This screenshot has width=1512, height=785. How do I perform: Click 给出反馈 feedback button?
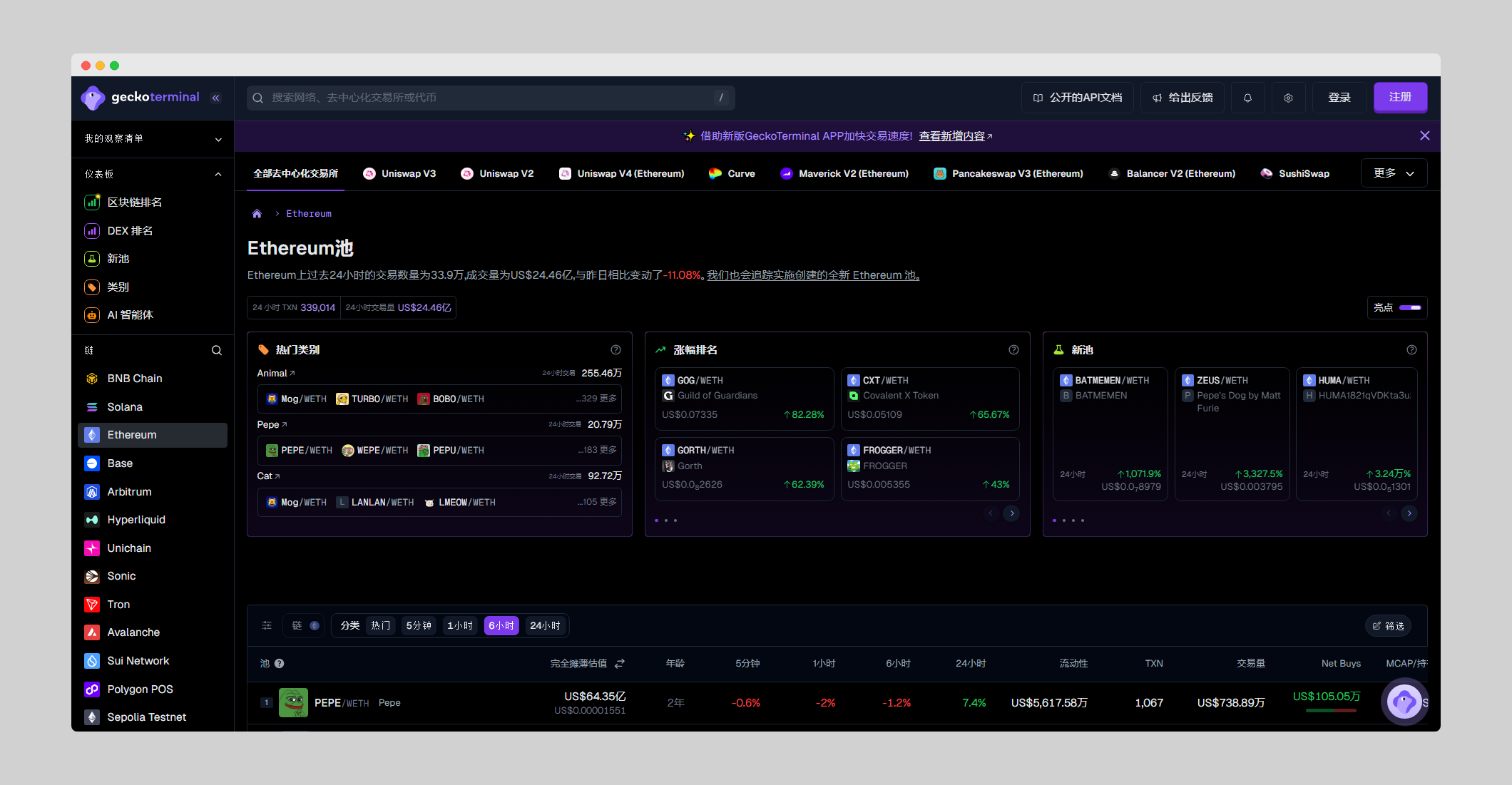[1182, 98]
